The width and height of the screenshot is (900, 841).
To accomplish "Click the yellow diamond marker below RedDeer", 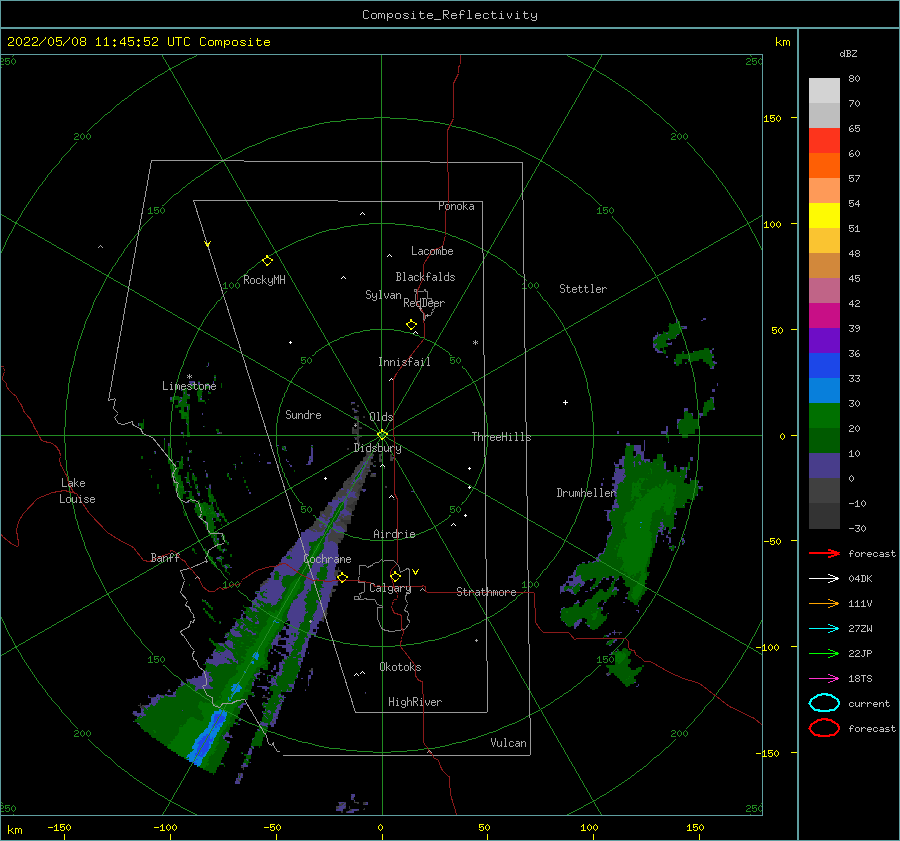I will coord(412,325).
